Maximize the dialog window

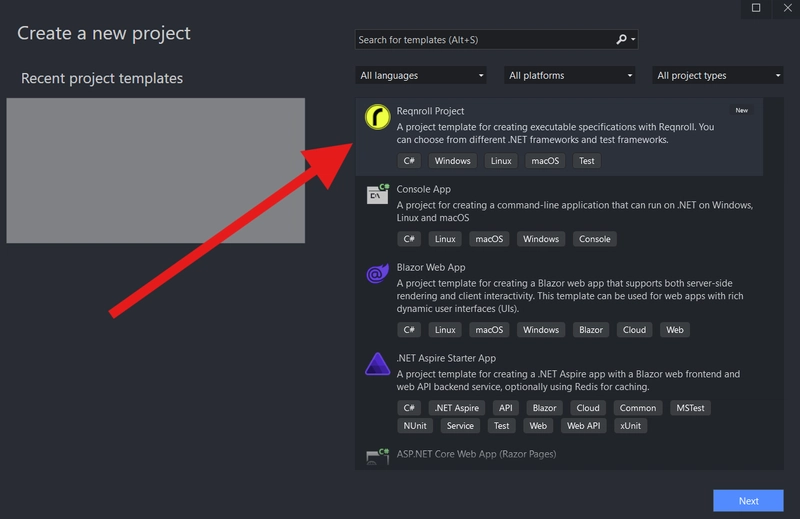point(756,8)
